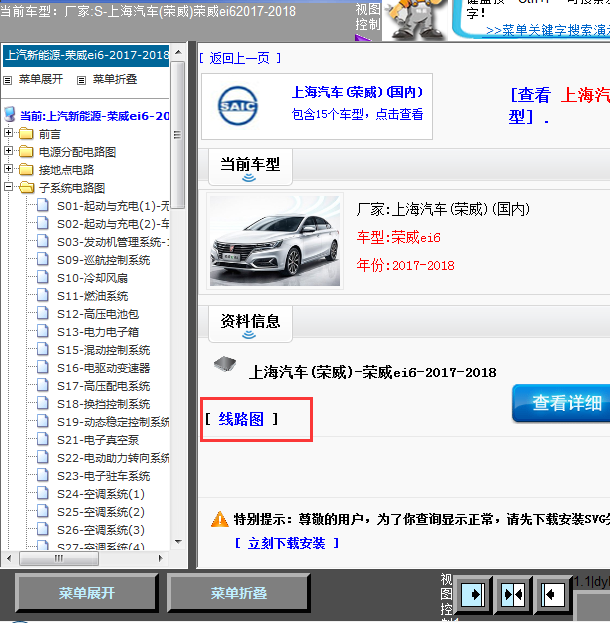Screen dimensions: 610x623
Task: Click the tree horizontal scroll-left arrow
Action: click(9, 558)
